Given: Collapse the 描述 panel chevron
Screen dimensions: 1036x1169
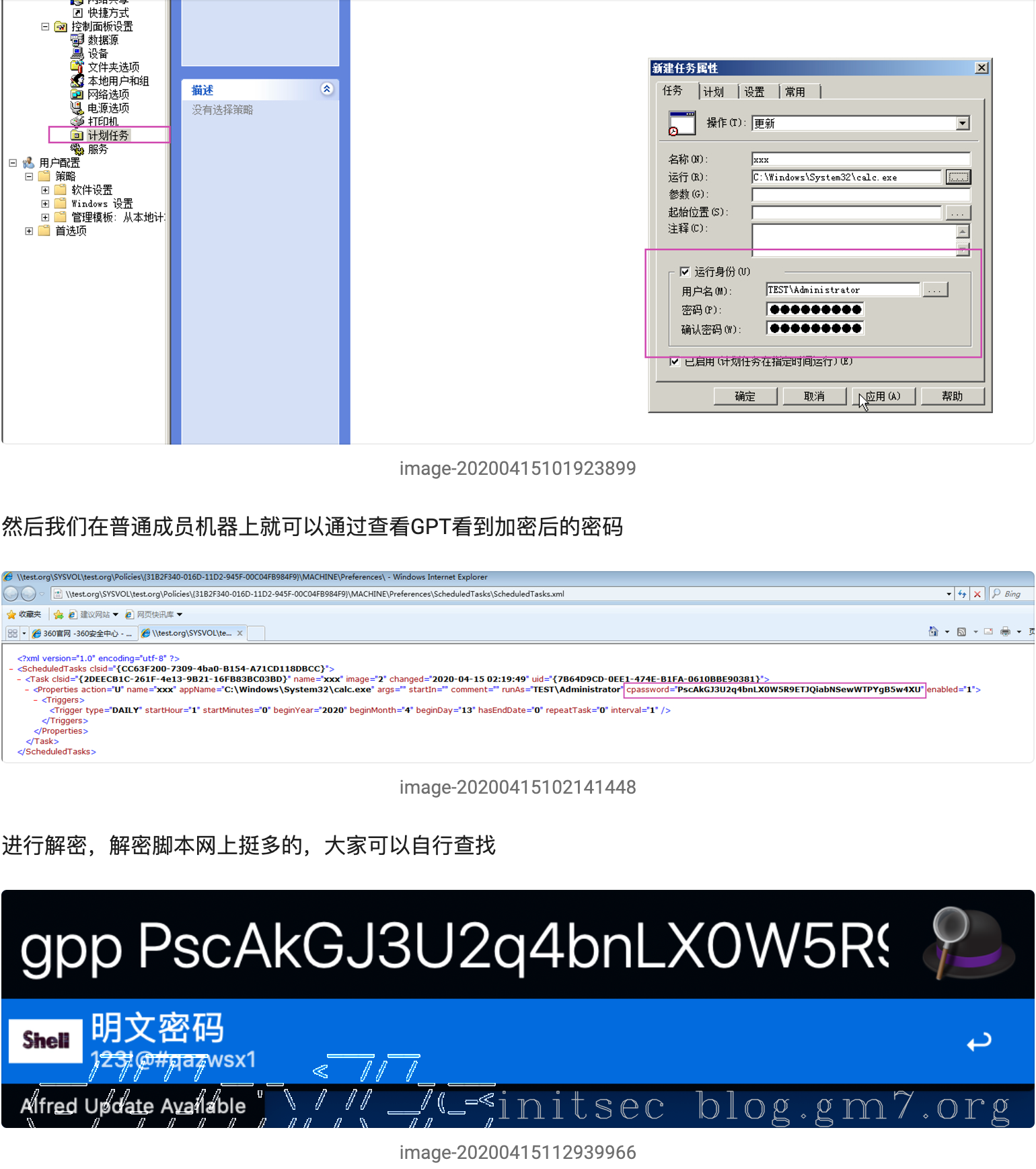Looking at the screenshot, I should pyautogui.click(x=327, y=89).
